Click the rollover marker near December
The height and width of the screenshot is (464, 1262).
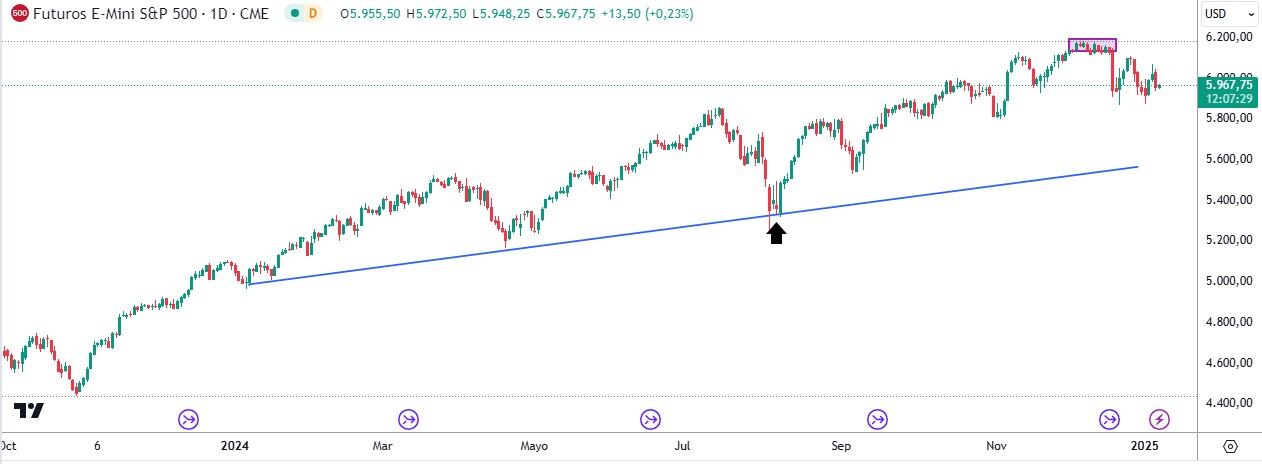[1110, 419]
